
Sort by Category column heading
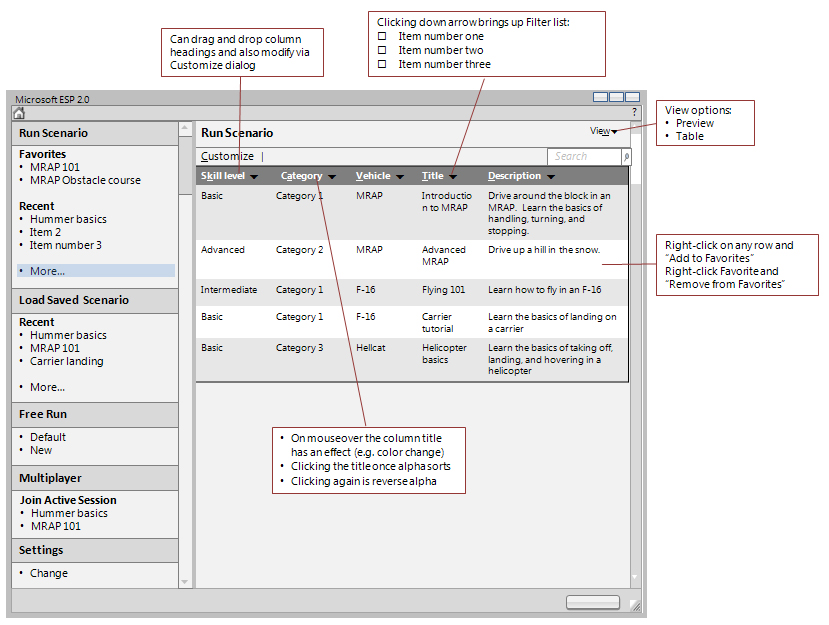coord(301,176)
